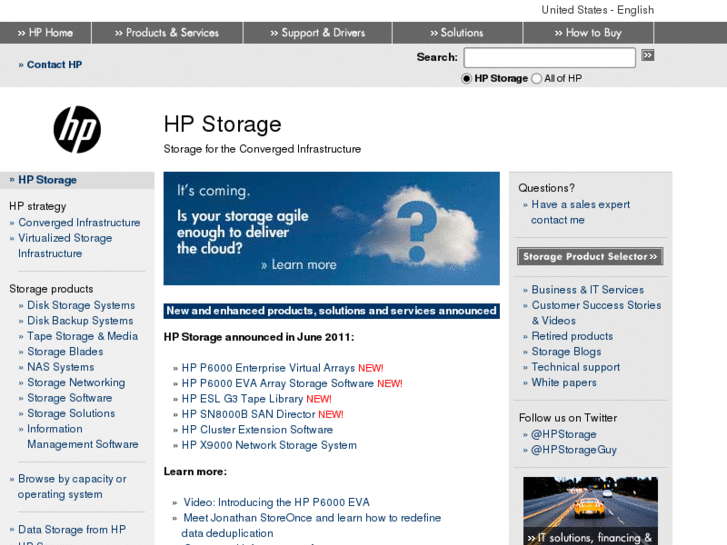Open HP Cluster Extension Software link
The width and height of the screenshot is (727, 545).
(257, 430)
